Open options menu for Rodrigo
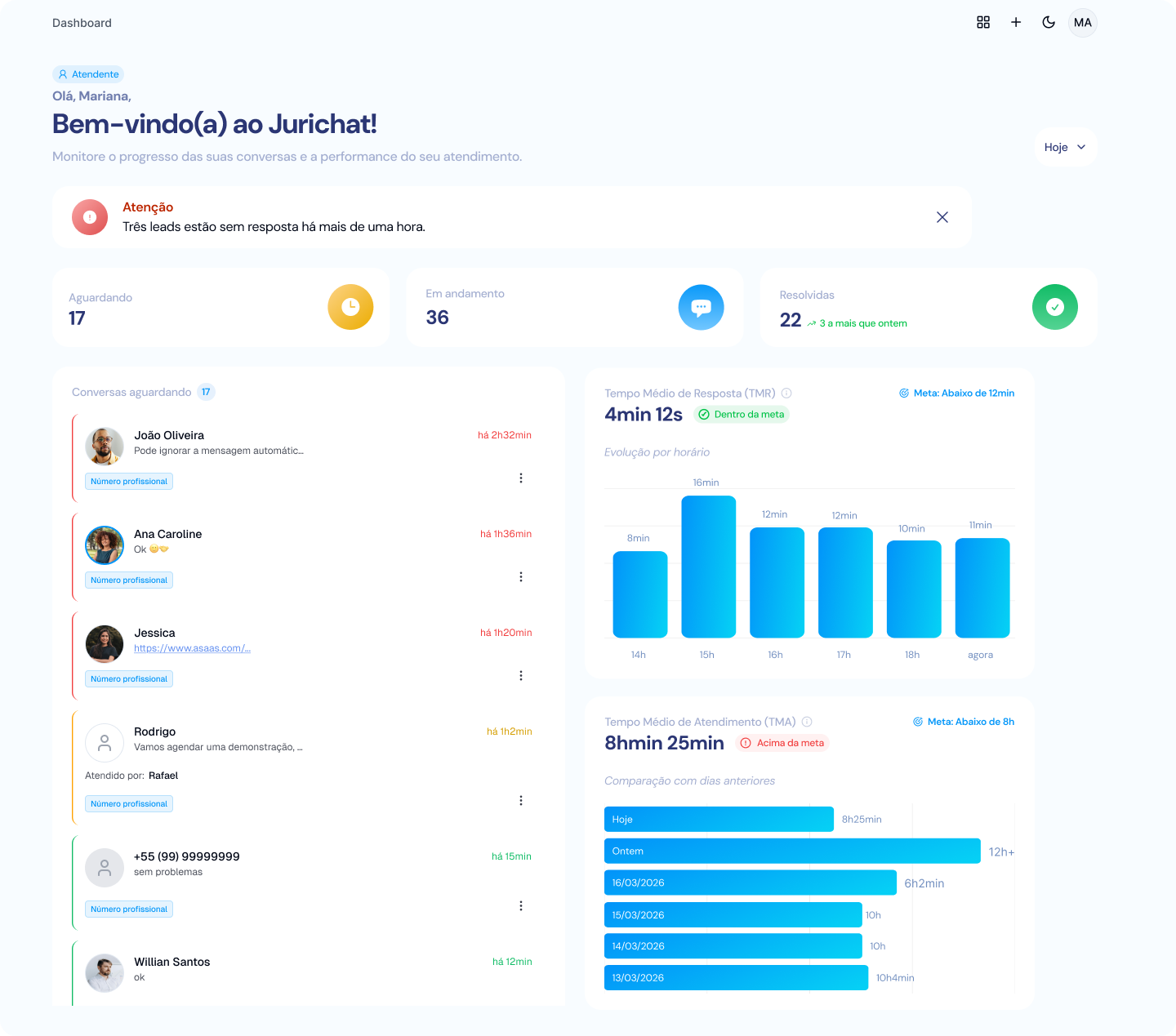 point(521,801)
